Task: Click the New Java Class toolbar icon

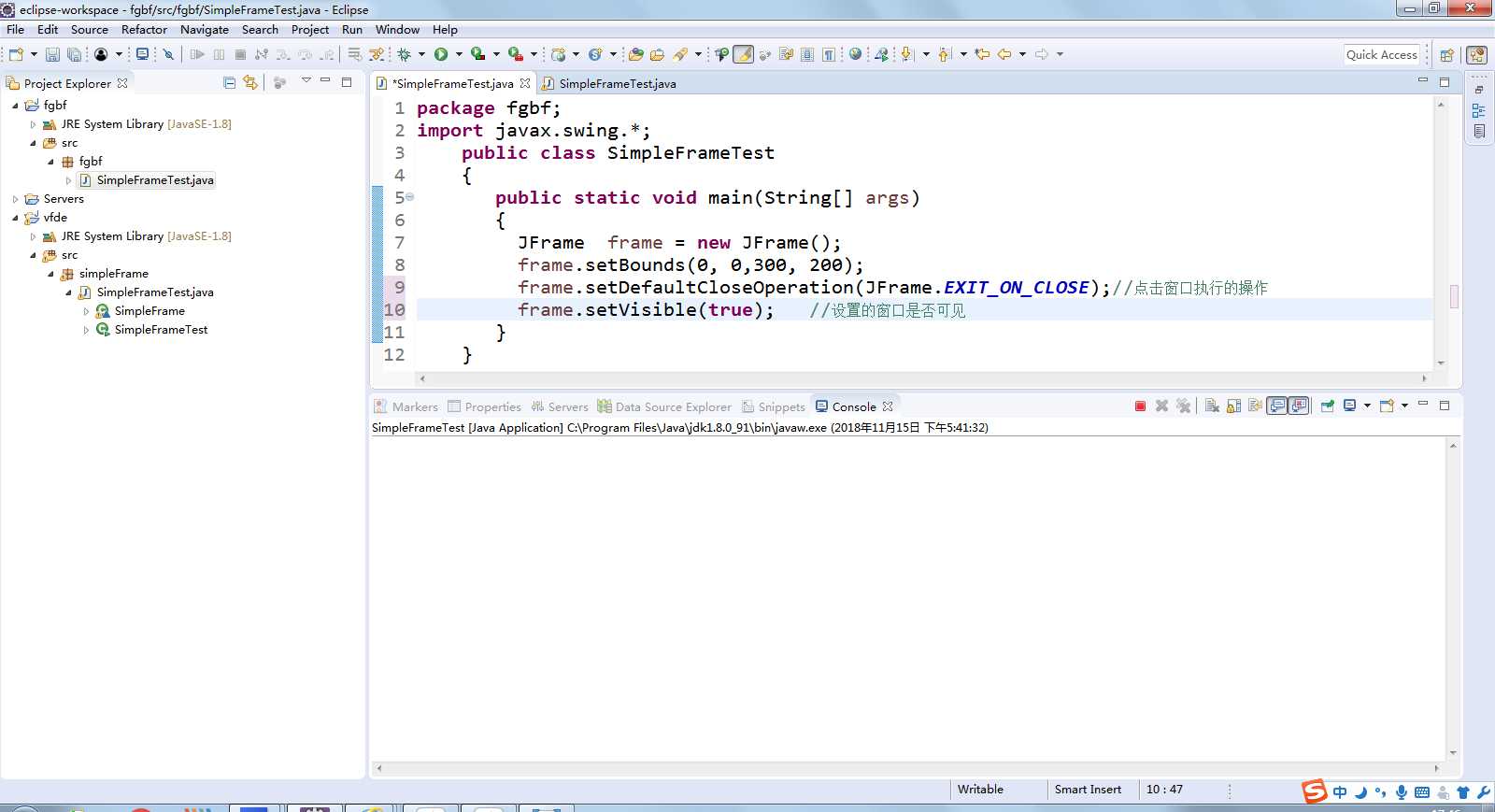Action: (595, 54)
